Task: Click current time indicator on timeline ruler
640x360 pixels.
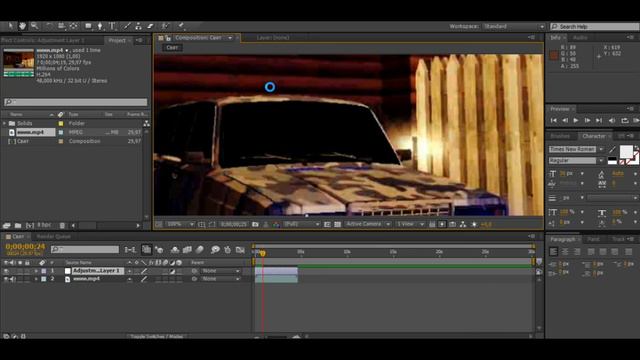Action: coord(263,253)
